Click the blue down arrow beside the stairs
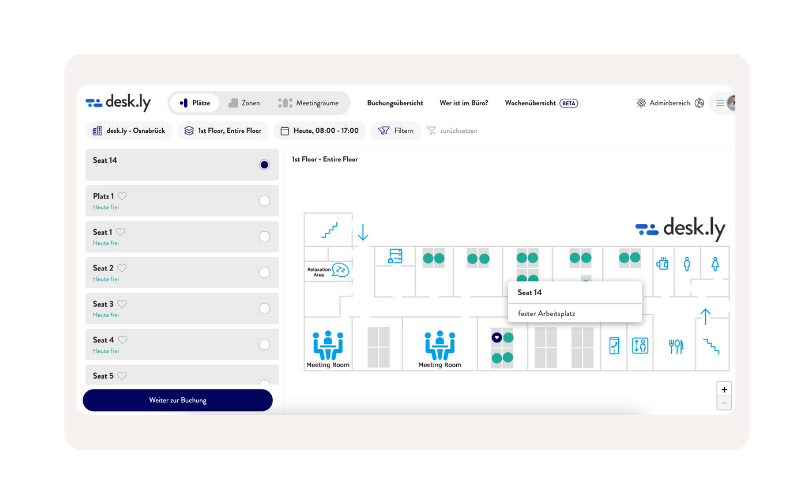 (x=363, y=232)
